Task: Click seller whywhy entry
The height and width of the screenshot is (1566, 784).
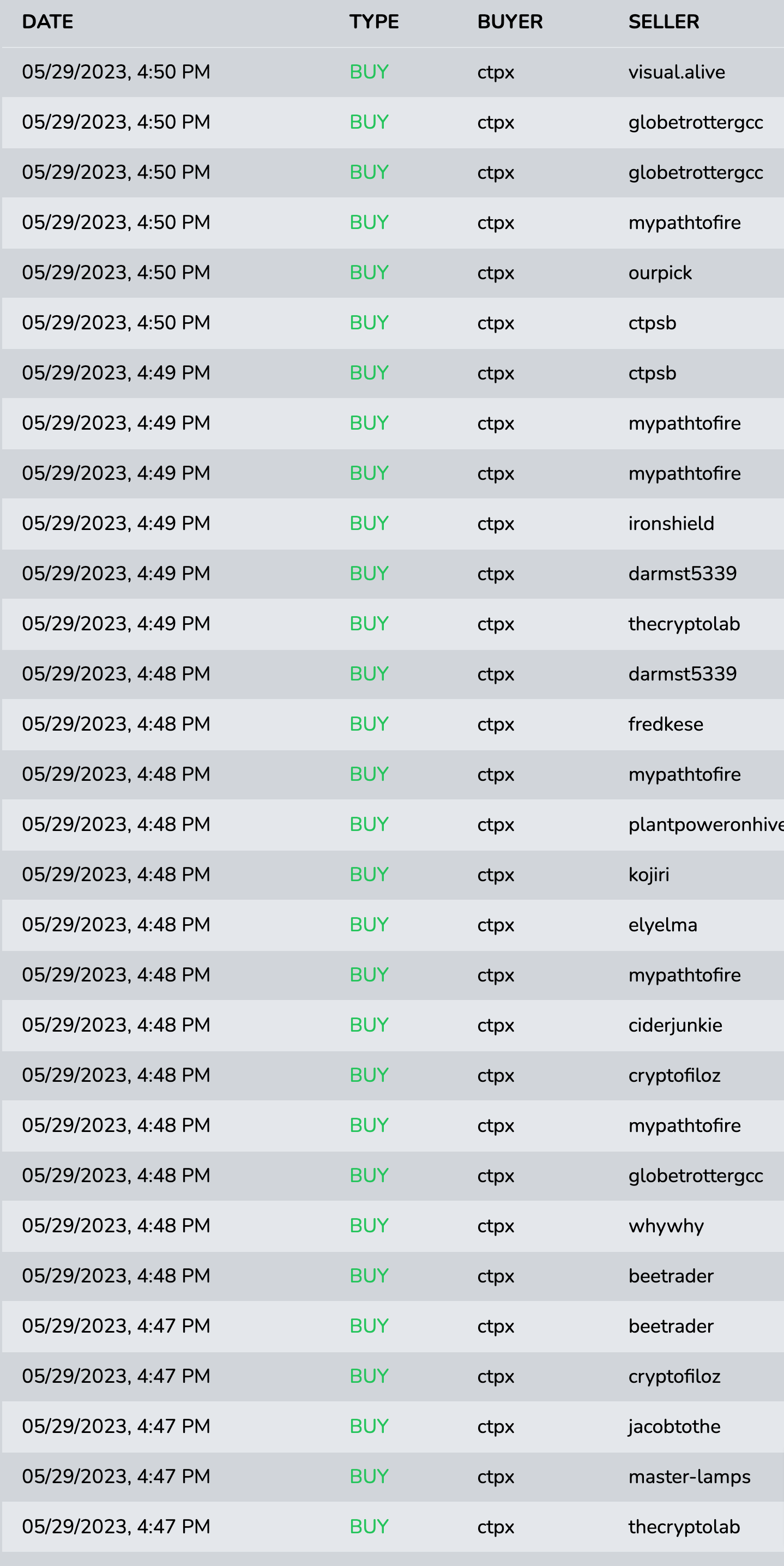Action: click(666, 1226)
